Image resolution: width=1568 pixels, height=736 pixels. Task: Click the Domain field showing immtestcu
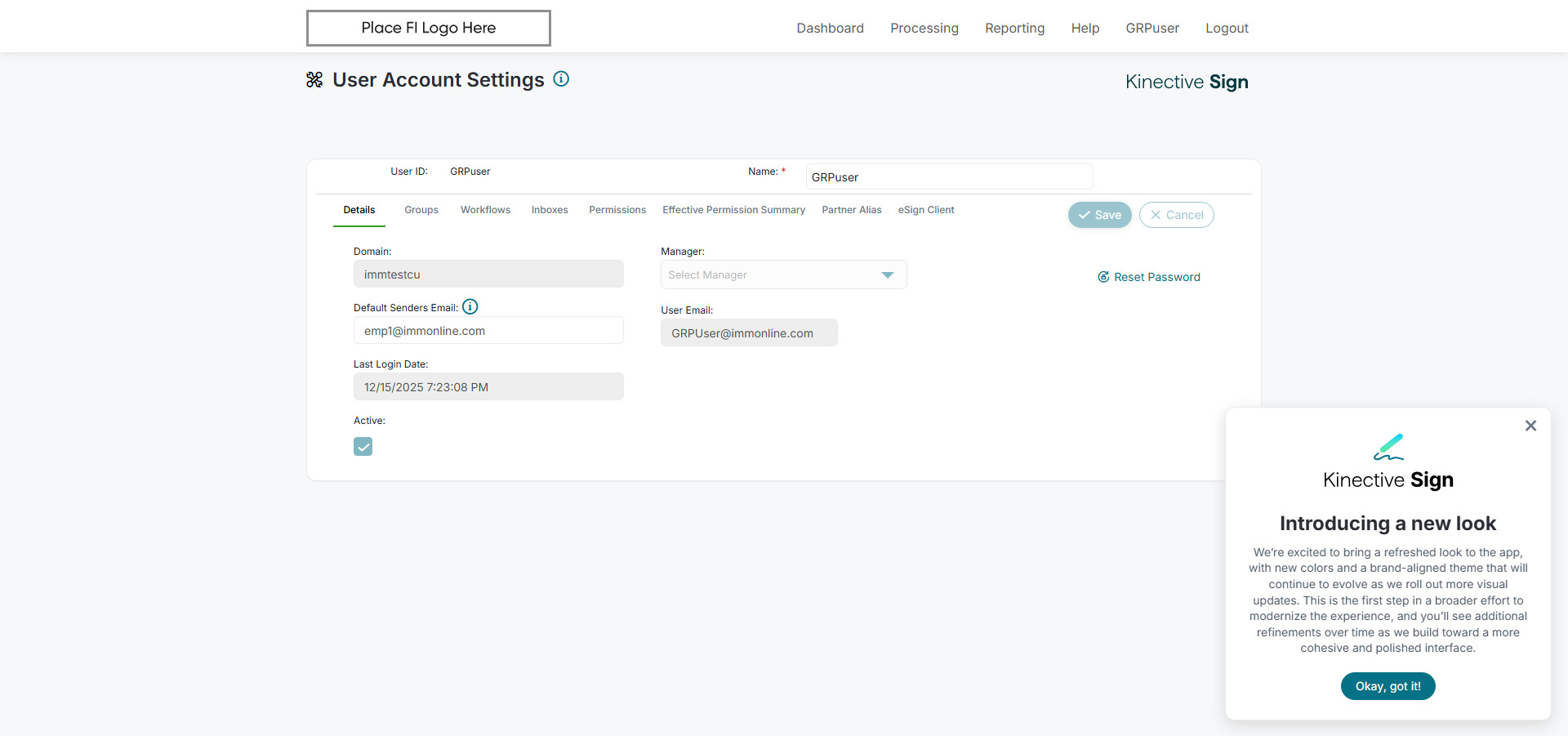(x=488, y=274)
